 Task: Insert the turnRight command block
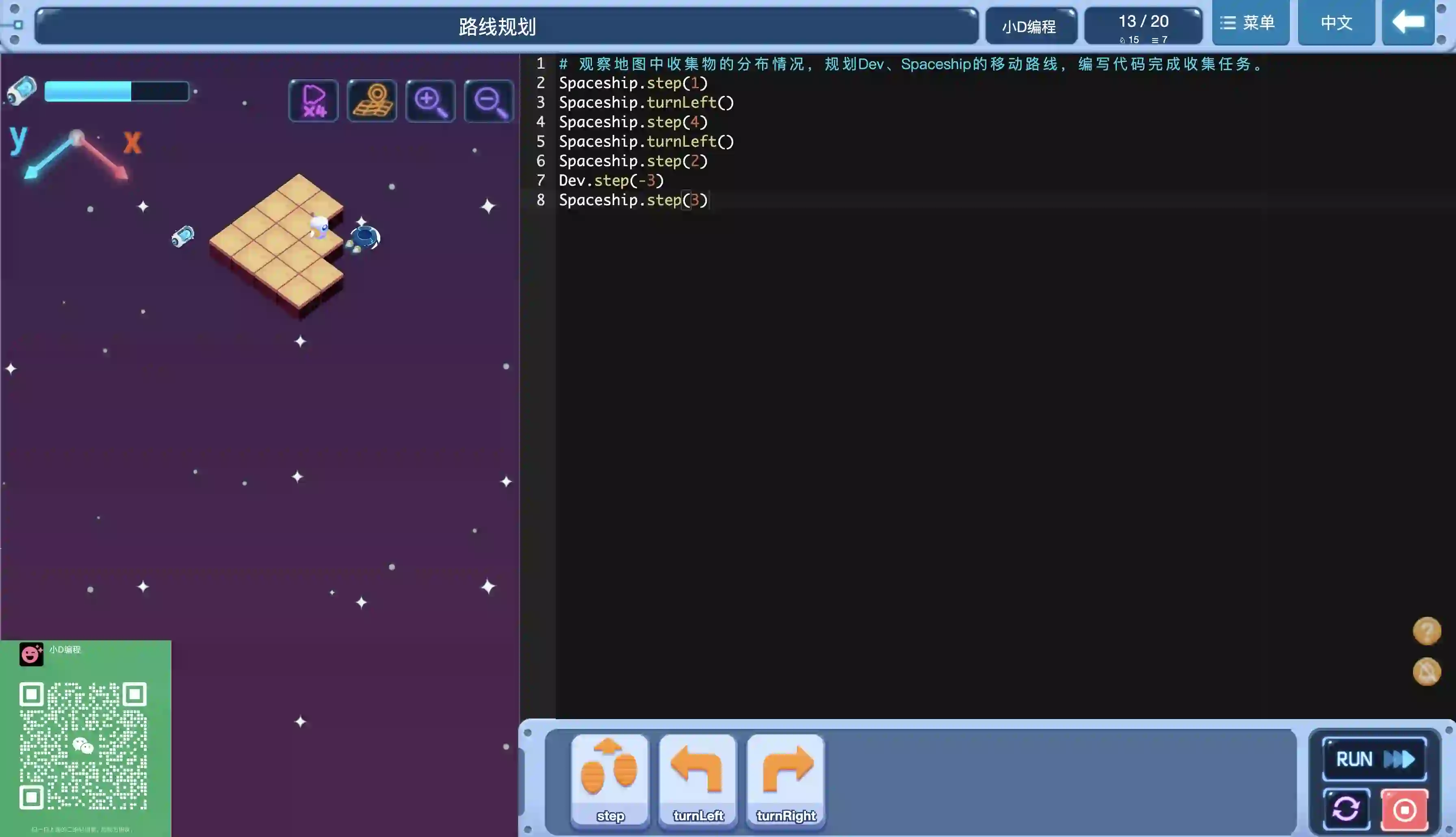[x=785, y=780]
